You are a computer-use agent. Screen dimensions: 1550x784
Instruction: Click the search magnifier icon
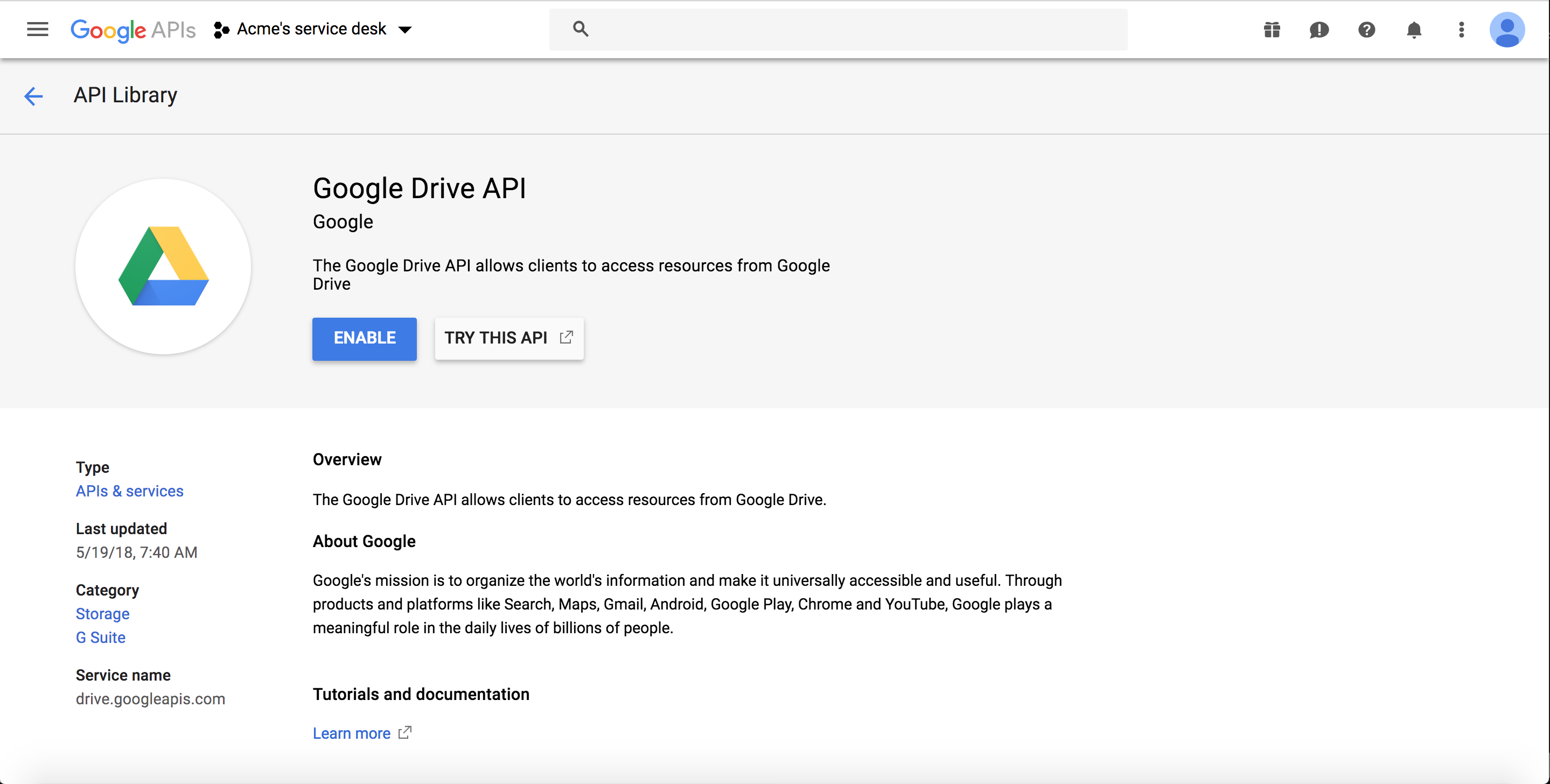tap(581, 29)
